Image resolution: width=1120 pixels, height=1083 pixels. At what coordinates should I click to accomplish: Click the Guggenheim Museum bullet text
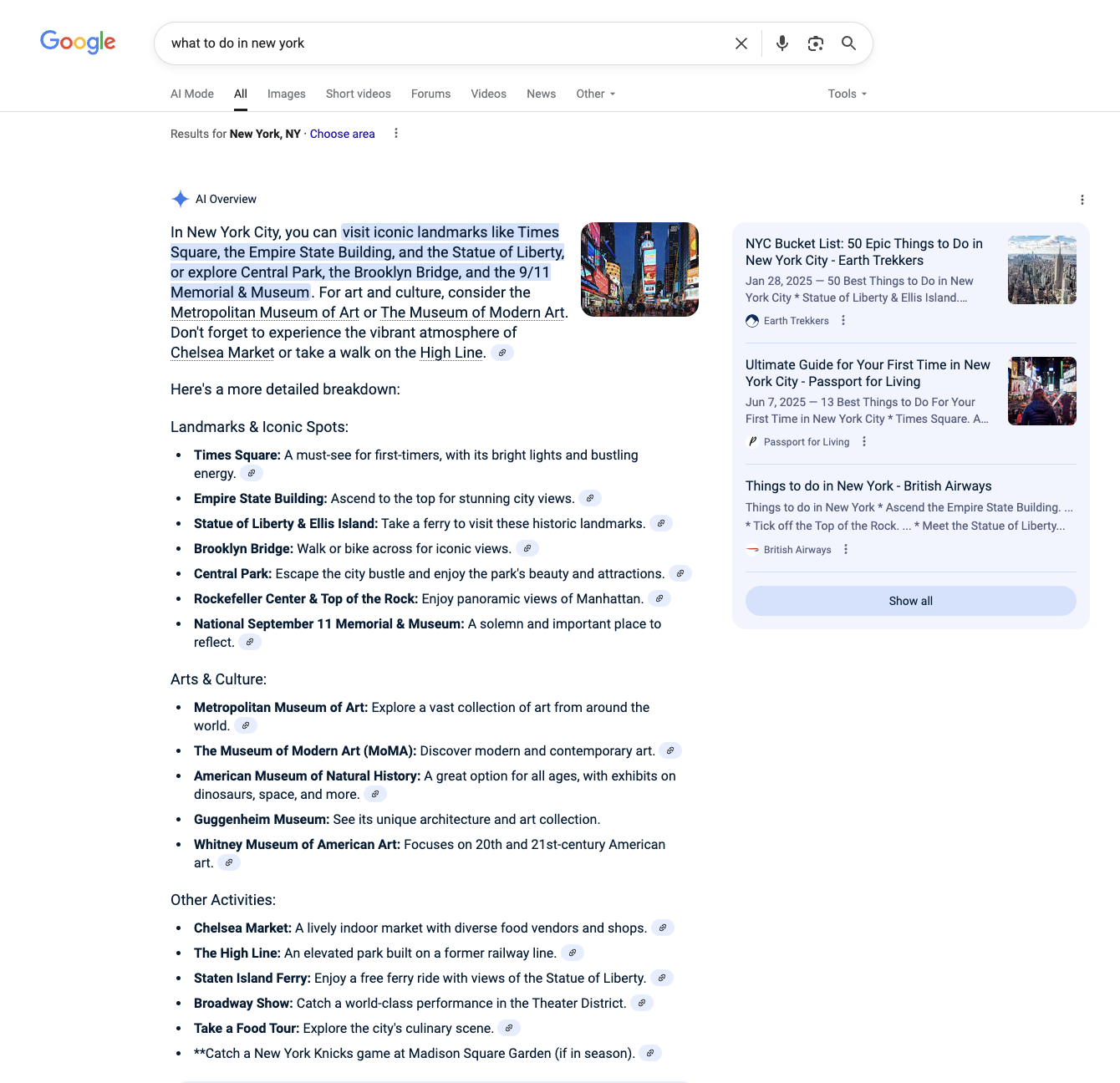[397, 820]
